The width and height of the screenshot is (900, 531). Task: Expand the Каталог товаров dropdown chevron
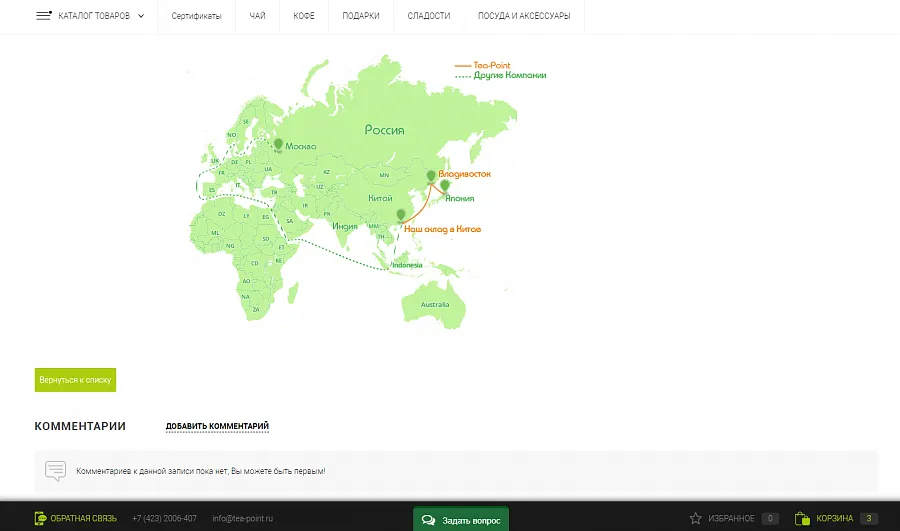(141, 16)
